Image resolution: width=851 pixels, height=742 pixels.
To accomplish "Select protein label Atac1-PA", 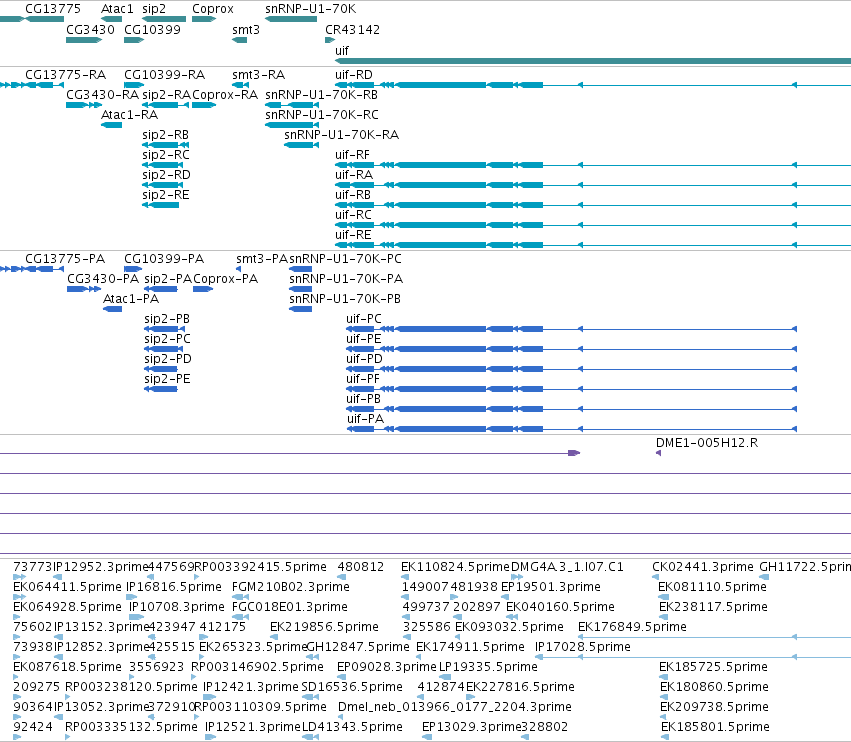I will 131,299.
